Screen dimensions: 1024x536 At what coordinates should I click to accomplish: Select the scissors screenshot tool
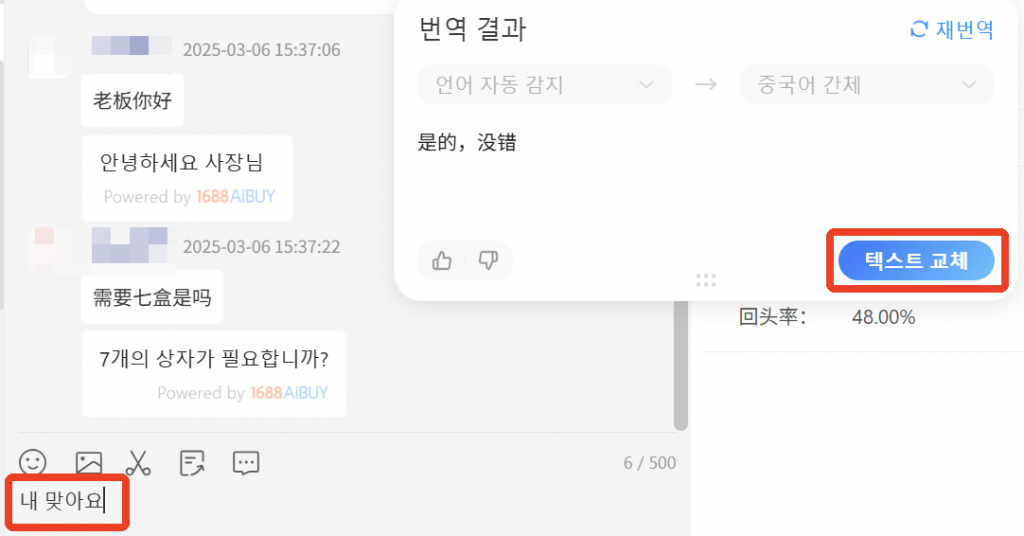[138, 463]
